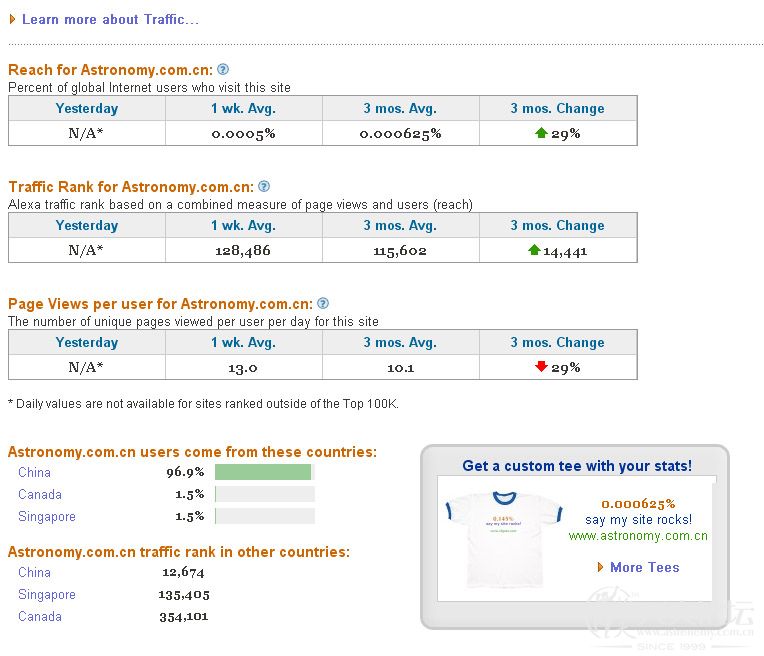
Task: Click Reach 1 wk. Avg. value 0.0005%
Action: click(x=243, y=134)
